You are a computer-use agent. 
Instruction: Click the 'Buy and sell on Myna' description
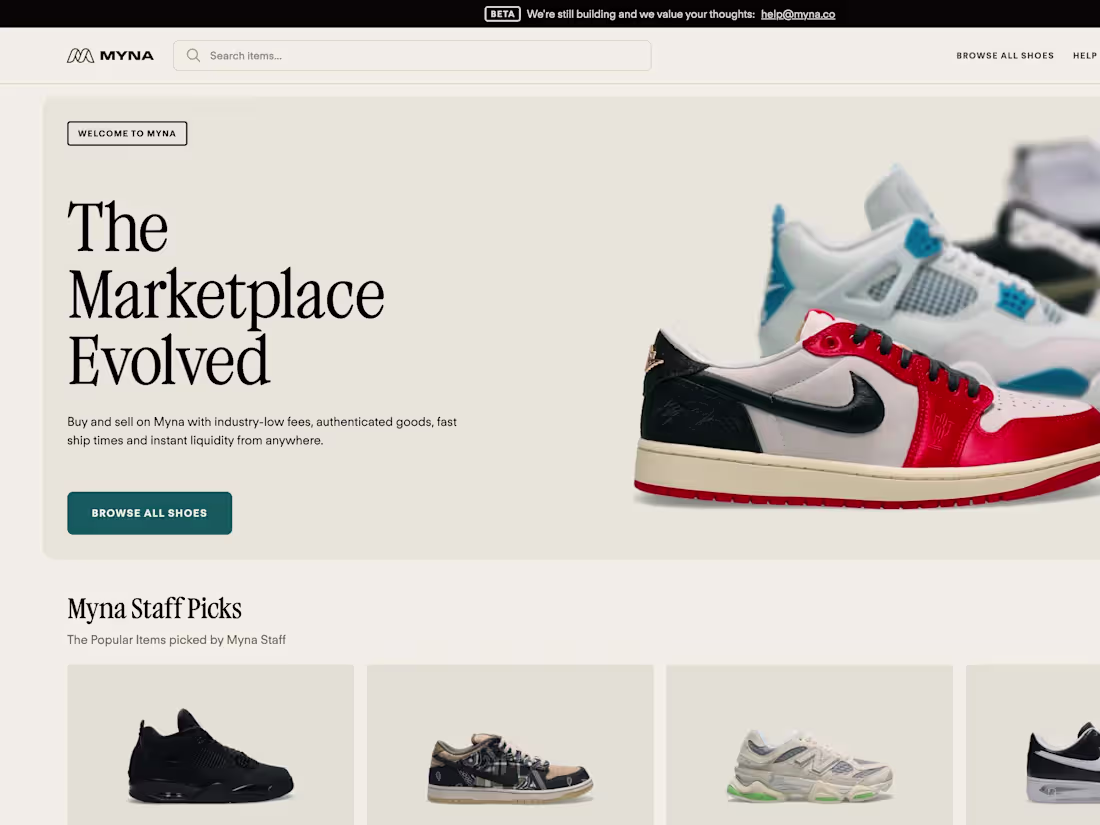262,431
